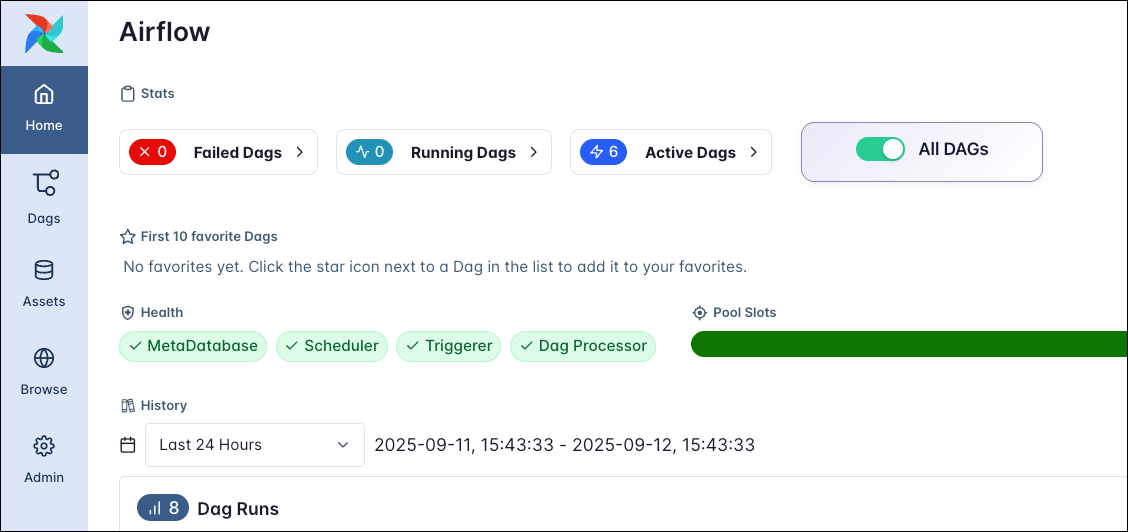This screenshot has width=1128, height=532.
Task: Open the Assets database icon
Action: pos(44,270)
